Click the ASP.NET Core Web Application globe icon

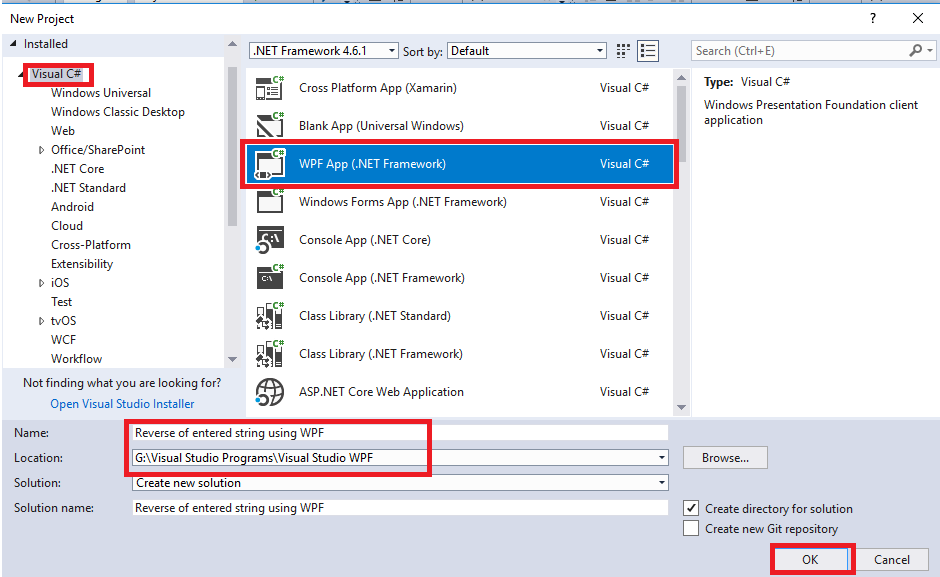(x=270, y=392)
